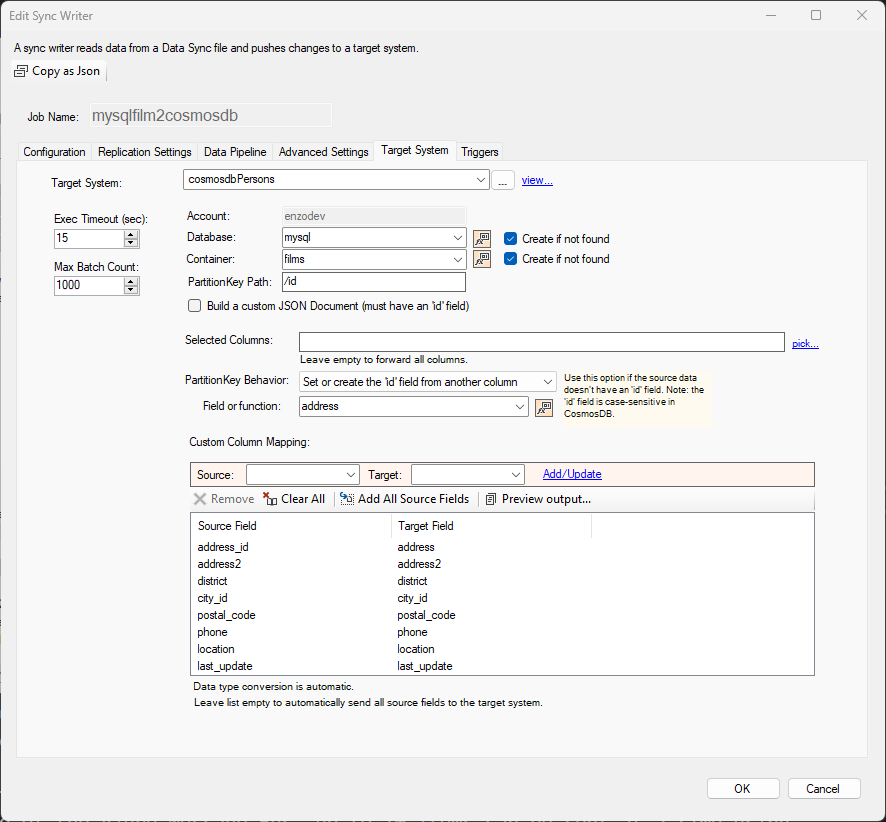Select the district mapping row

502,581
